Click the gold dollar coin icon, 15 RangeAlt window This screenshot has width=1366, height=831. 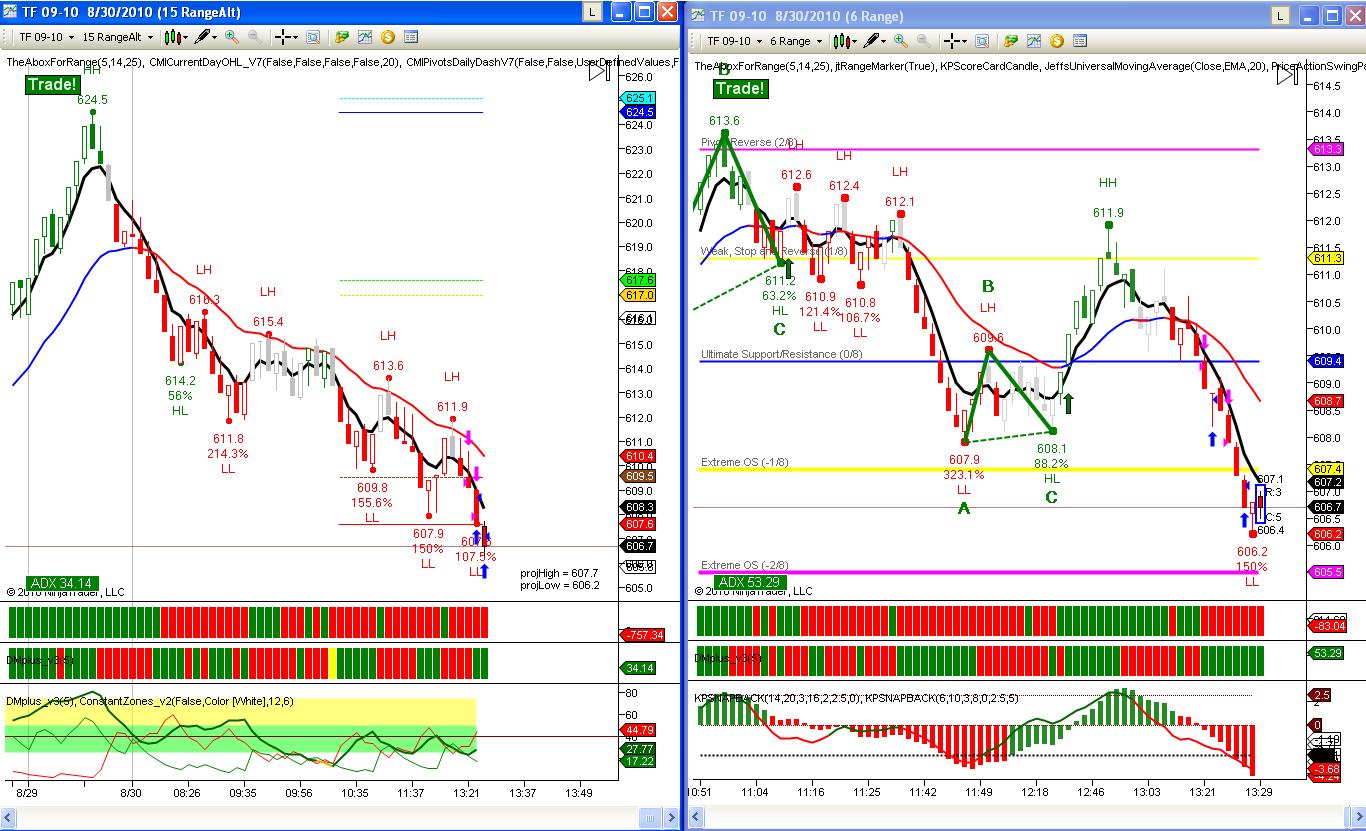point(387,37)
